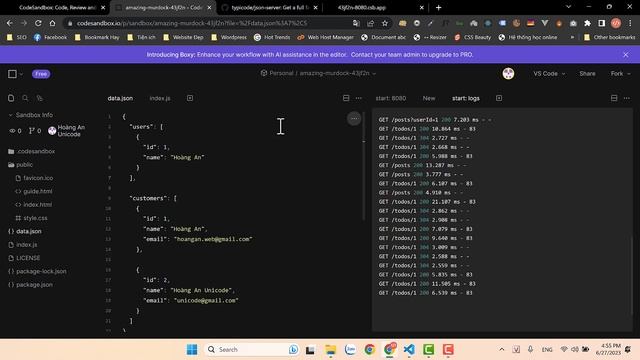This screenshot has width=640, height=360.
Task: Click split editor icon in editor pane
Action: (346, 98)
